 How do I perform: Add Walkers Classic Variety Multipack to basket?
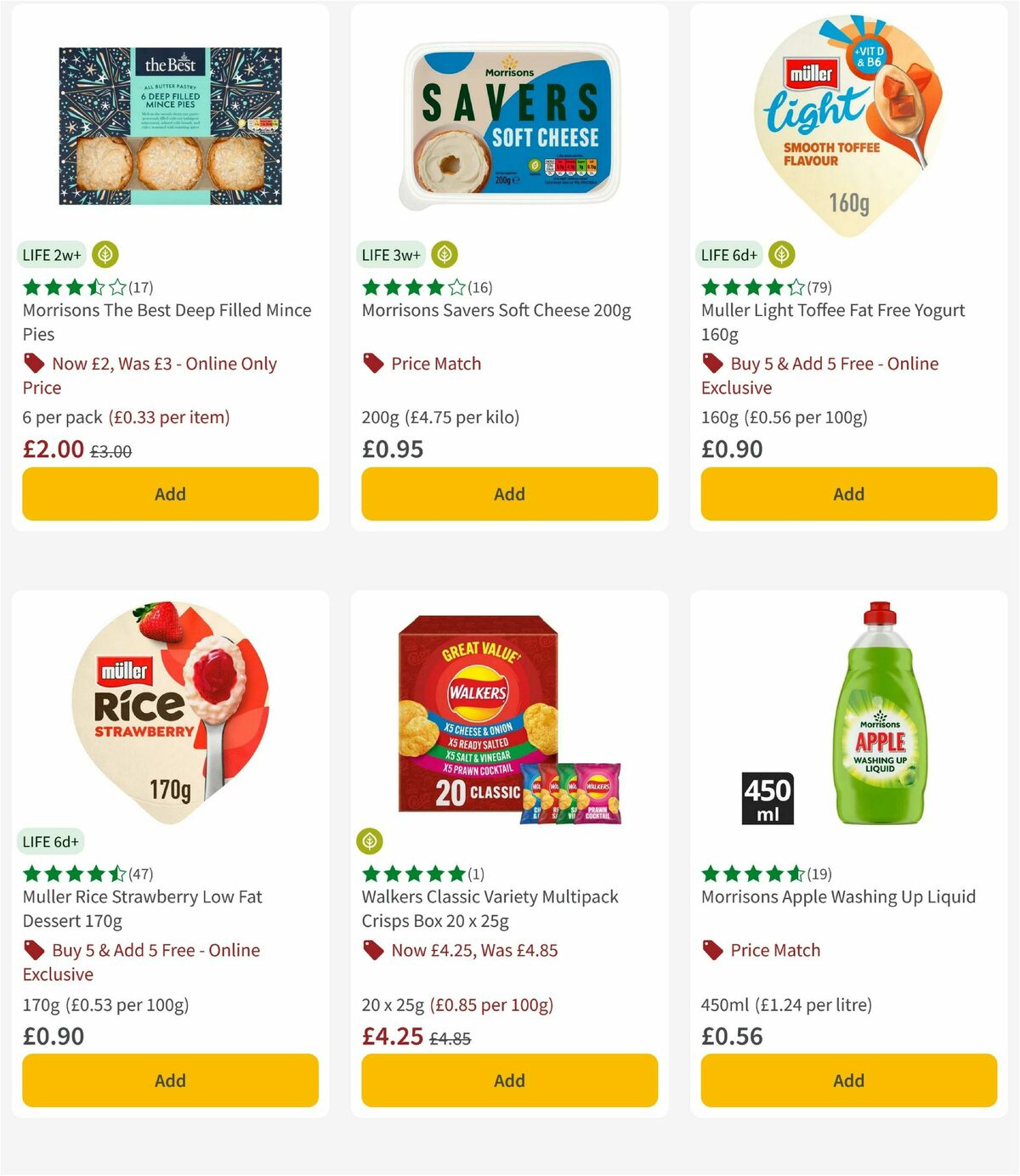click(508, 1080)
